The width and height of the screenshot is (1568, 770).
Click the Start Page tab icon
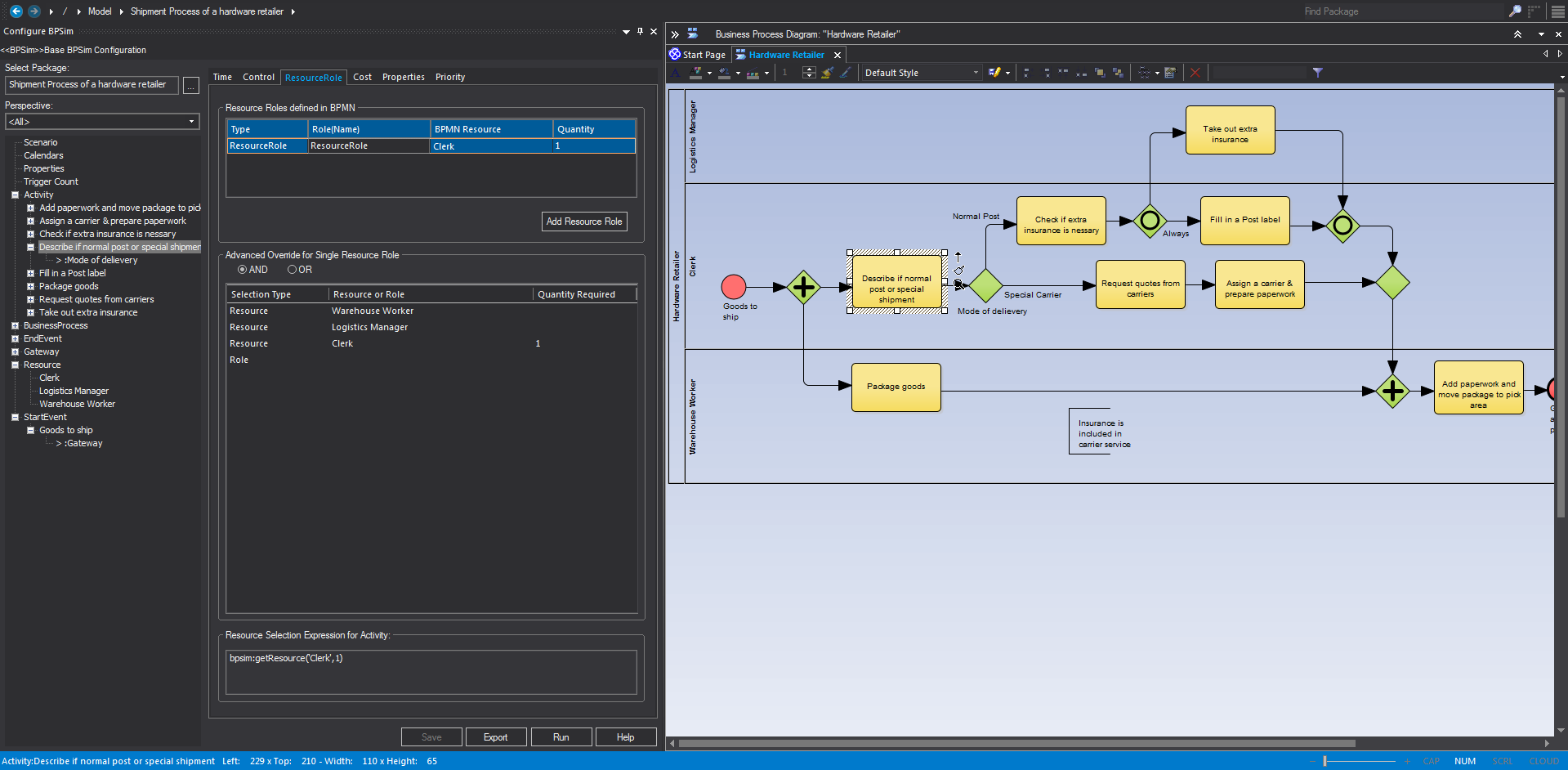[675, 55]
